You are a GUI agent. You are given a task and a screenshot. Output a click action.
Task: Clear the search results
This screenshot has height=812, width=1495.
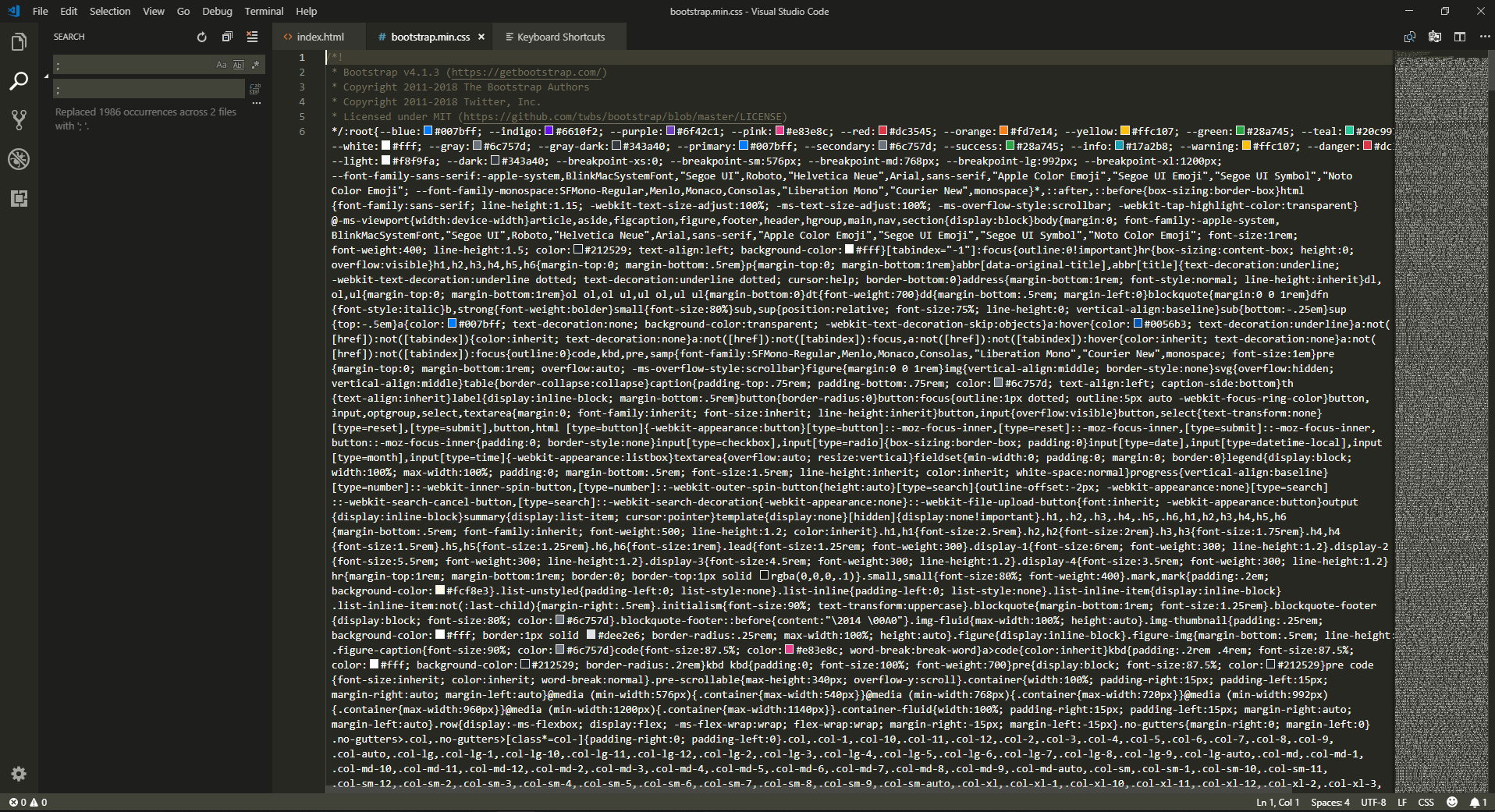coord(252,37)
